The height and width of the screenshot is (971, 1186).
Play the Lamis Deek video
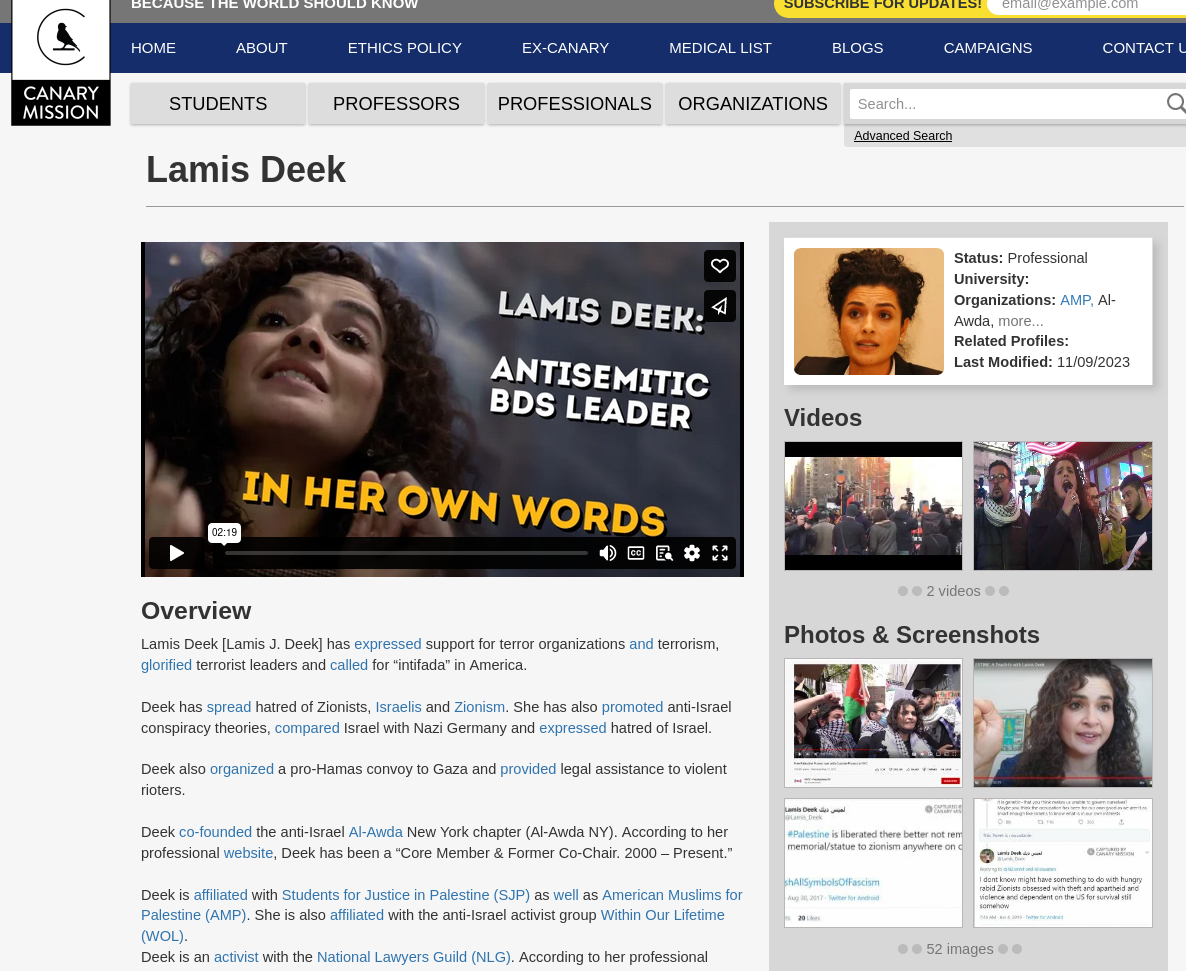[176, 553]
